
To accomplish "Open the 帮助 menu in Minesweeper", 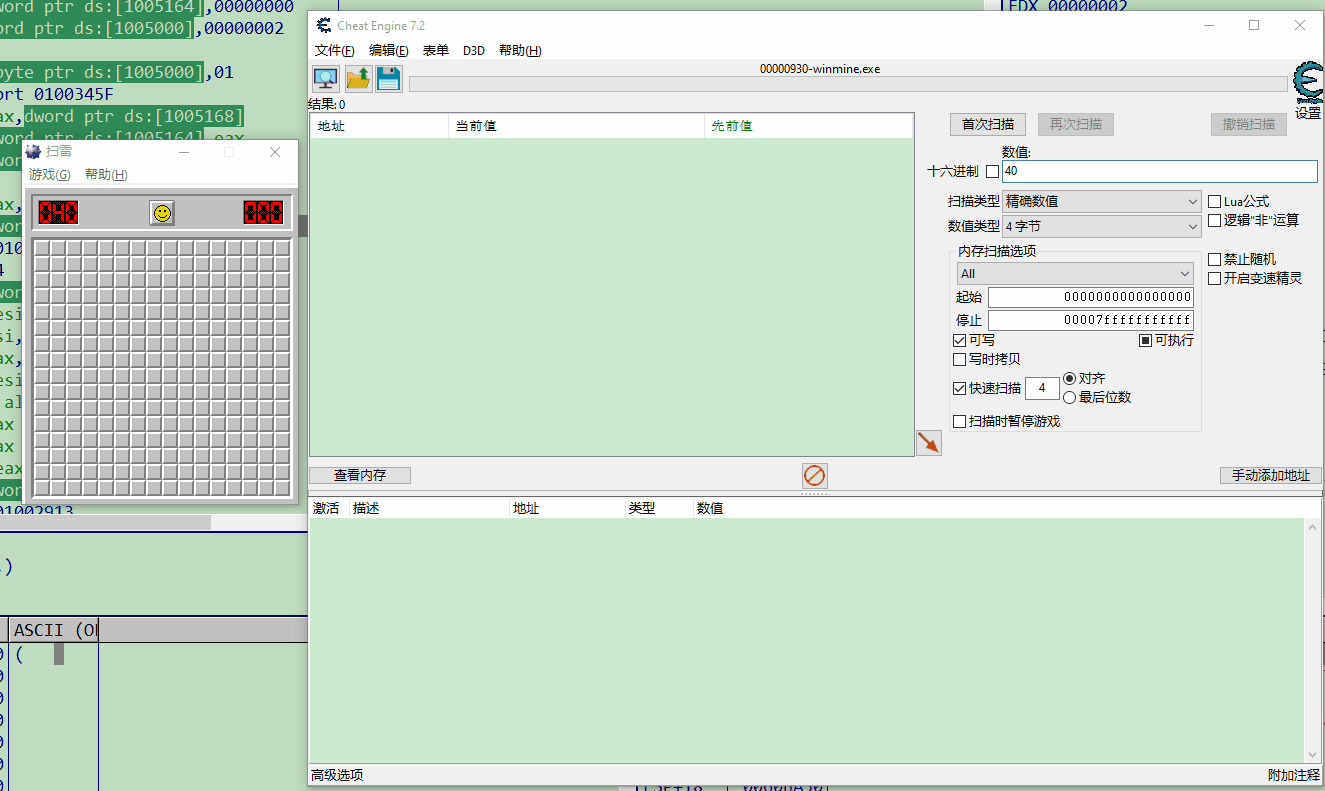I will click(x=107, y=175).
